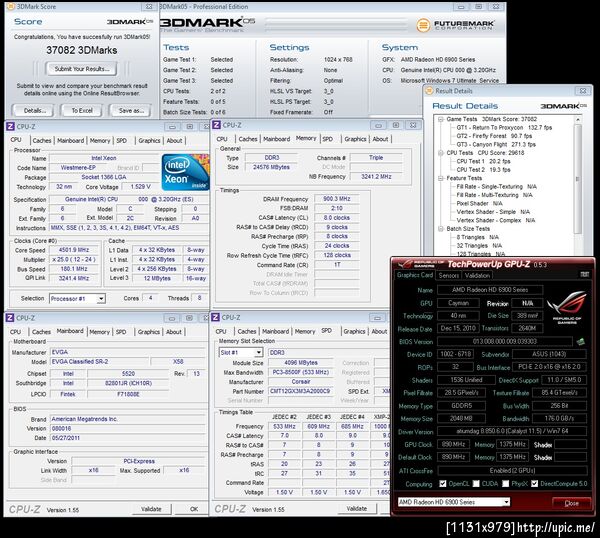Viewport: 600px width, 538px height.
Task: Click the Details... button in Score window
Action: (34, 111)
